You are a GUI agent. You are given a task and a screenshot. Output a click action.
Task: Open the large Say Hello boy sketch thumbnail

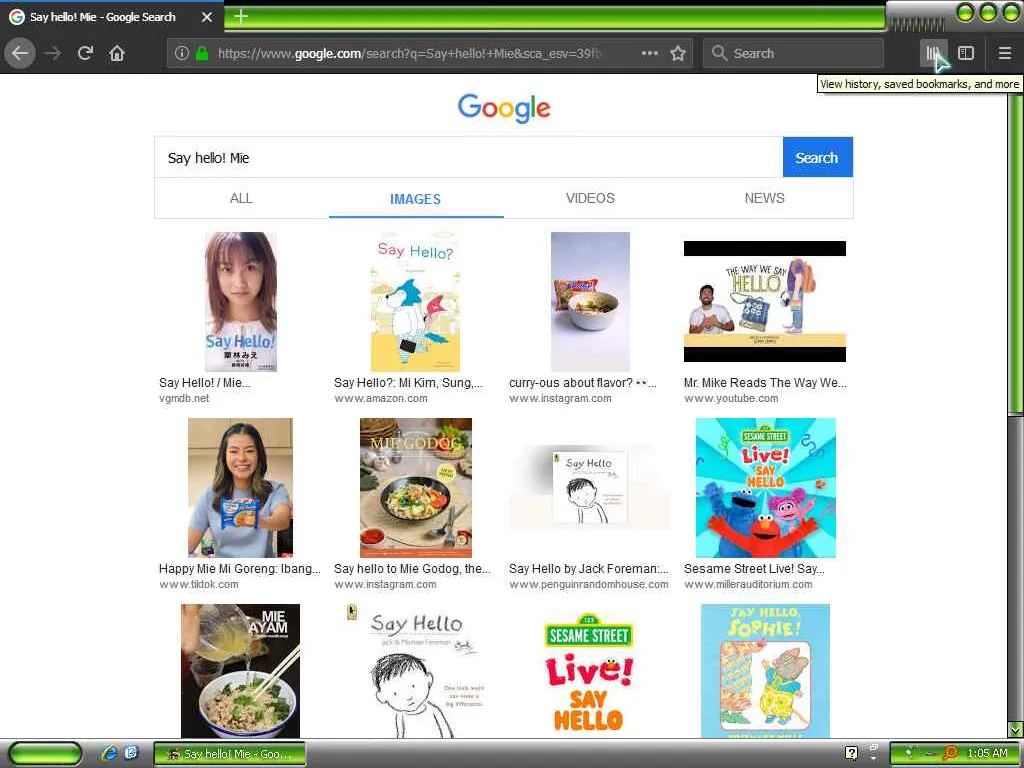tap(415, 671)
